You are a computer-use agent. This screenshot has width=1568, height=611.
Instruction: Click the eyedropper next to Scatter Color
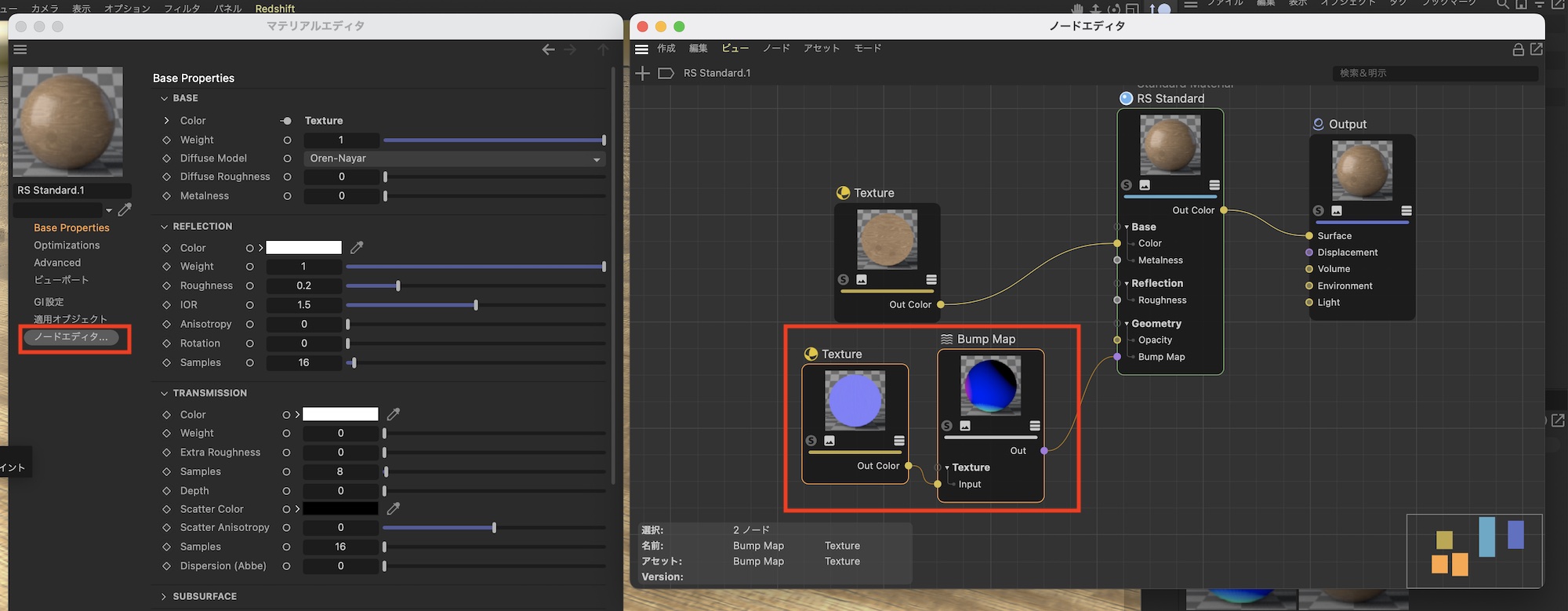tap(394, 509)
